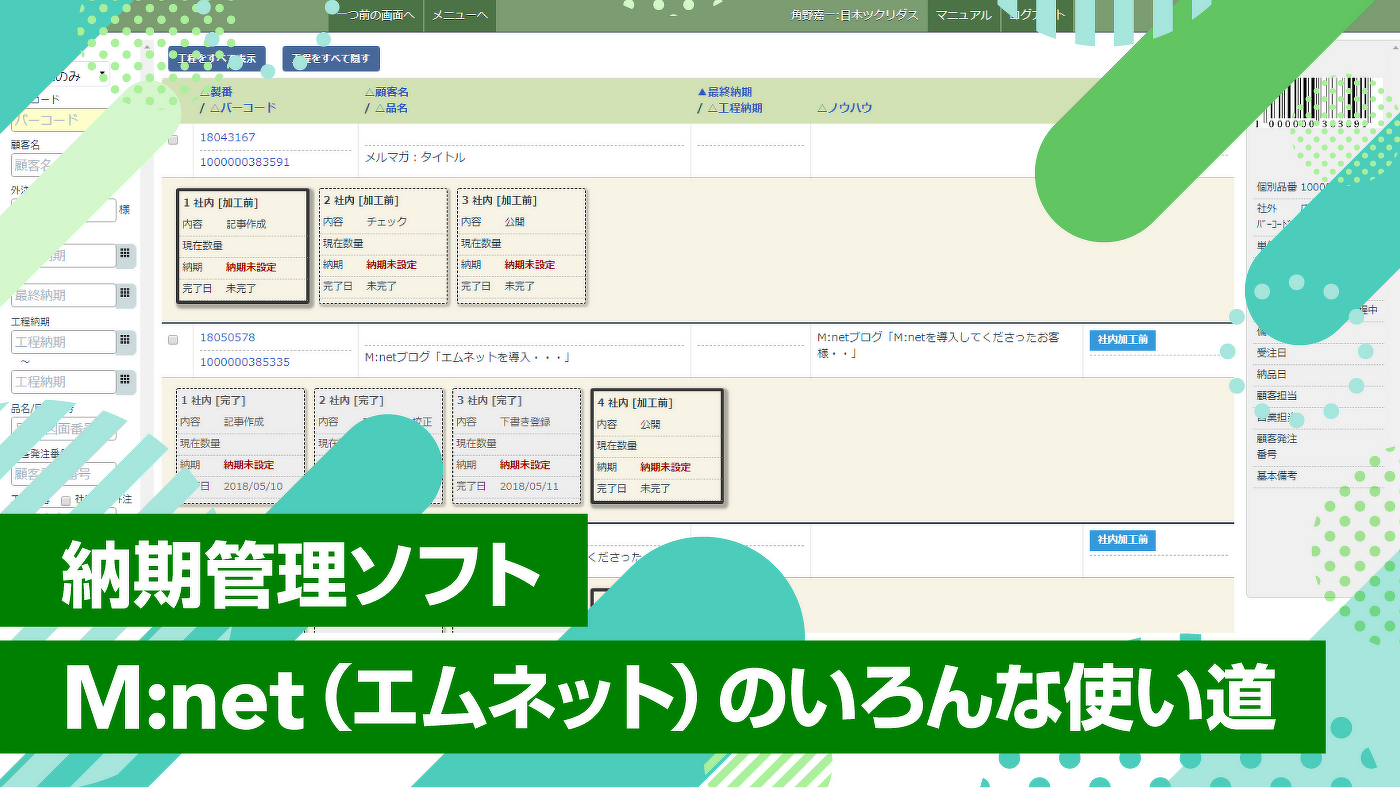Open メニューへ in the top bar
This screenshot has width=1400, height=788.
click(x=460, y=15)
